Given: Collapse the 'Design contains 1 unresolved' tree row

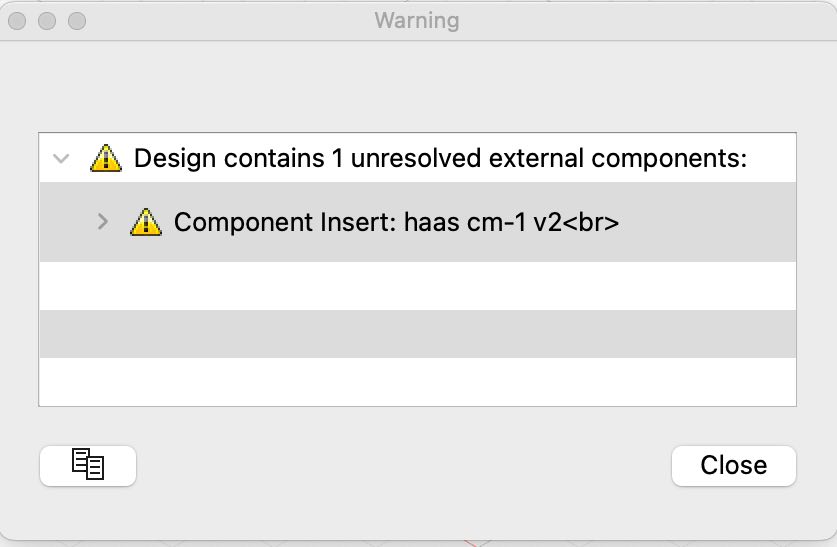Looking at the screenshot, I should [62, 158].
